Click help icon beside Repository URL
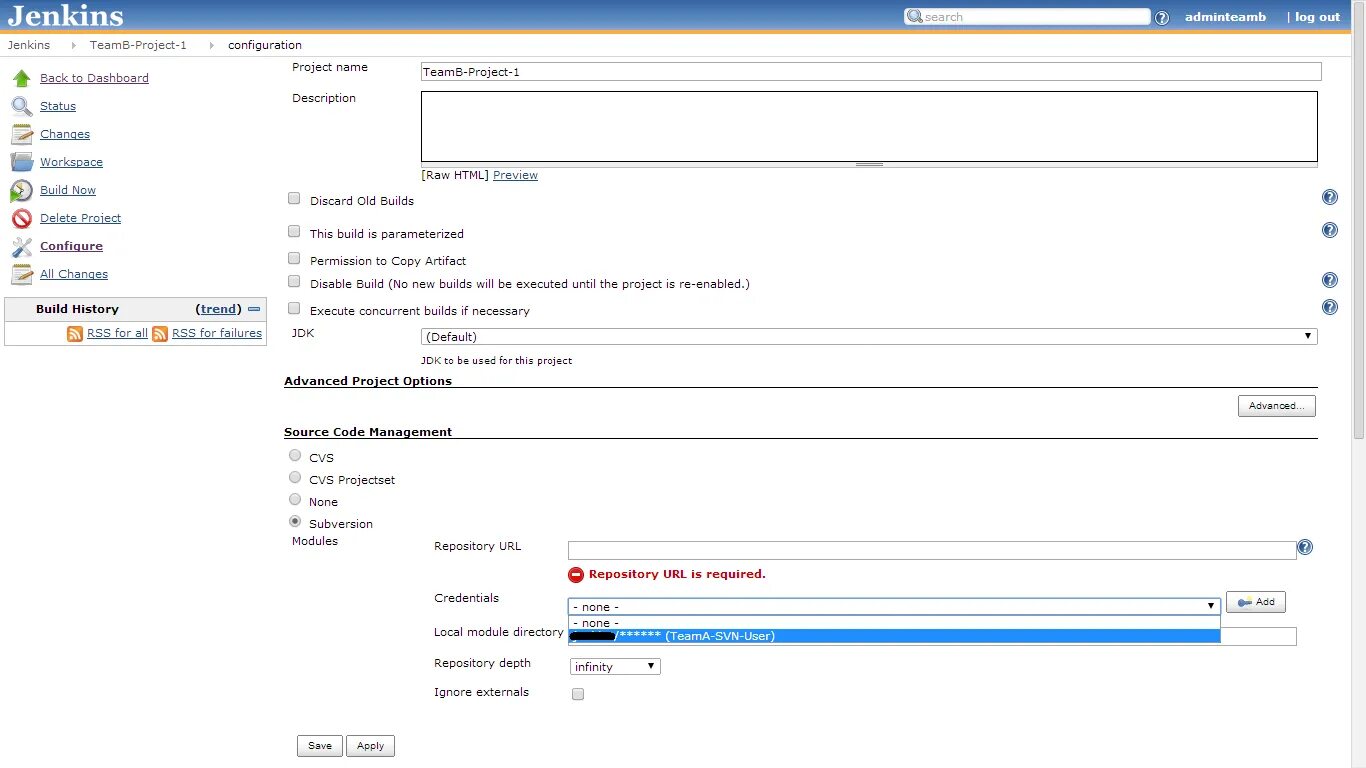 point(1305,547)
